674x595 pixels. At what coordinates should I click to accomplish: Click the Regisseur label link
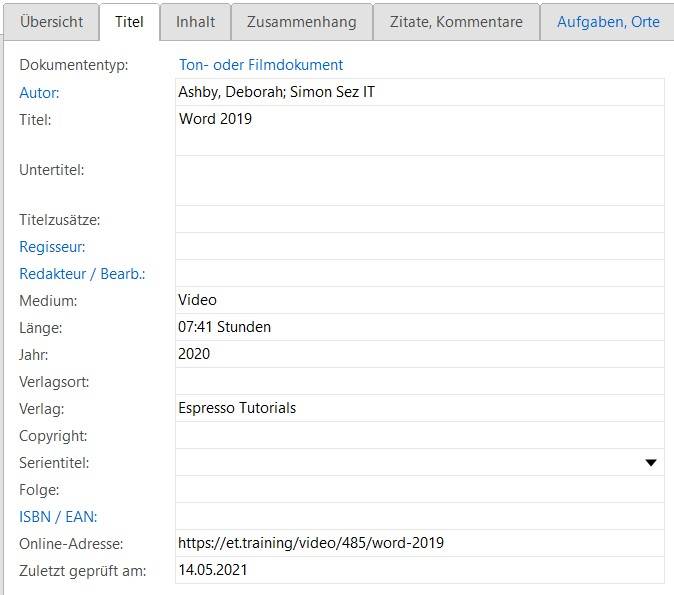(x=52, y=247)
